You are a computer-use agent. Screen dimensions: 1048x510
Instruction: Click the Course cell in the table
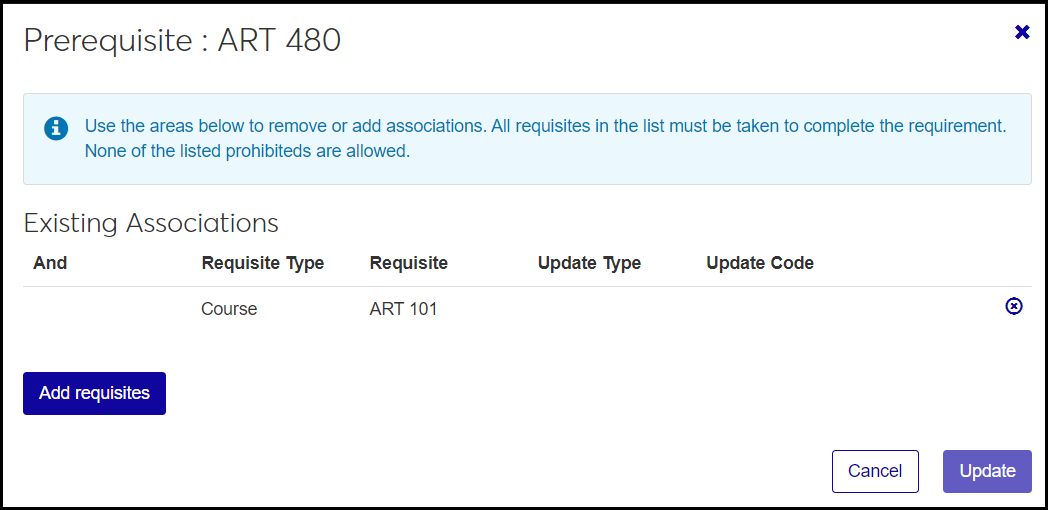[x=229, y=309]
